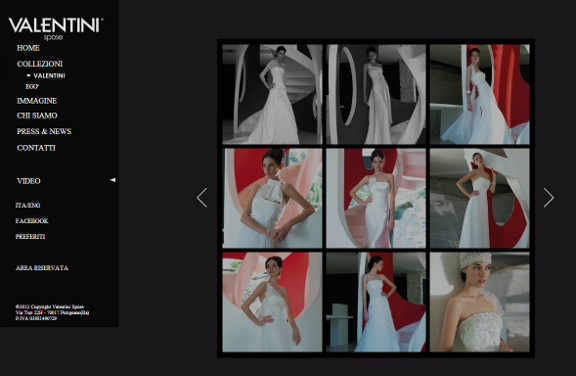
Task: Open the FACEBOOK link
Action: tap(32, 221)
